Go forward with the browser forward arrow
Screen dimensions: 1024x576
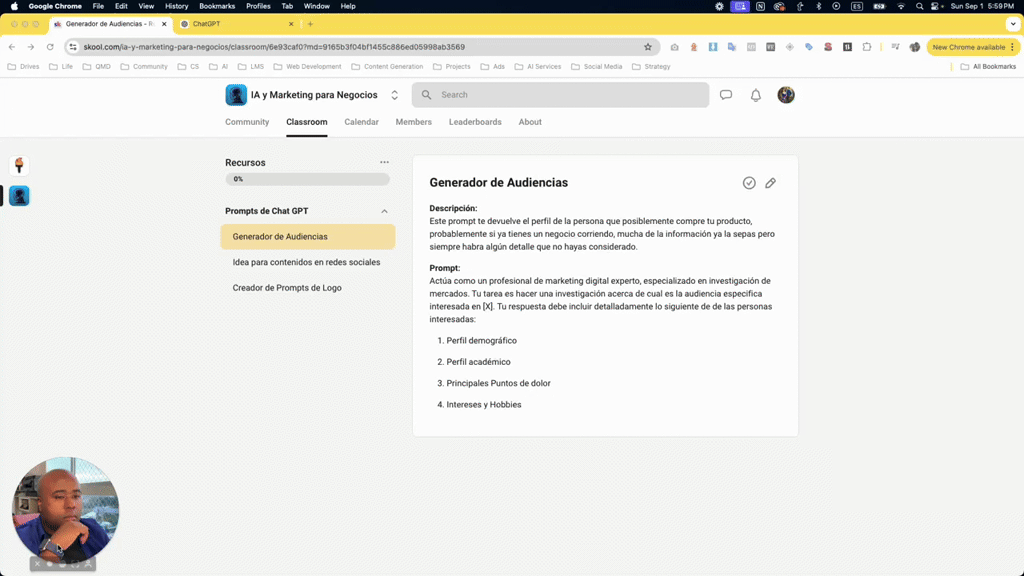[x=31, y=47]
